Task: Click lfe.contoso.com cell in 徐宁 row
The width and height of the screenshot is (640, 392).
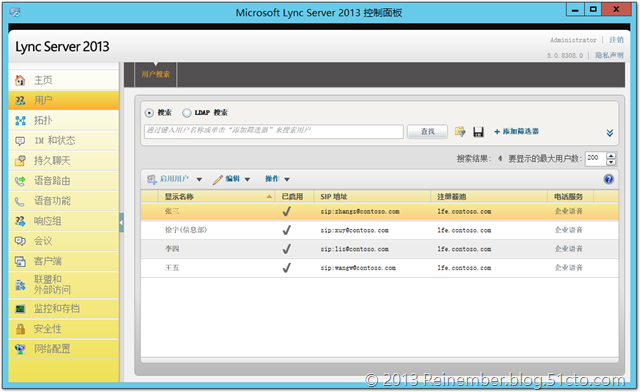Action: 464,230
